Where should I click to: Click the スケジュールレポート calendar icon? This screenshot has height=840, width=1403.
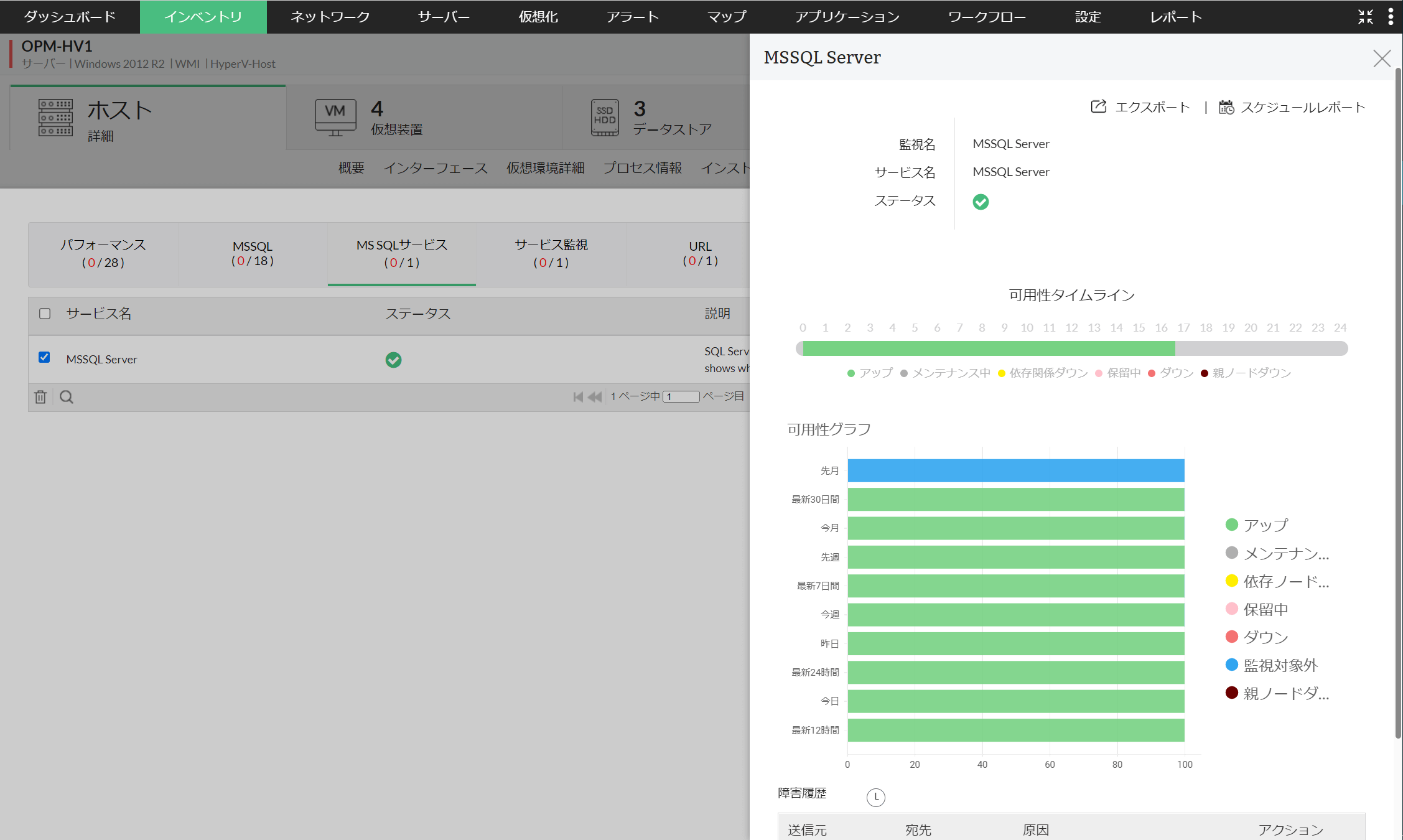(x=1227, y=107)
